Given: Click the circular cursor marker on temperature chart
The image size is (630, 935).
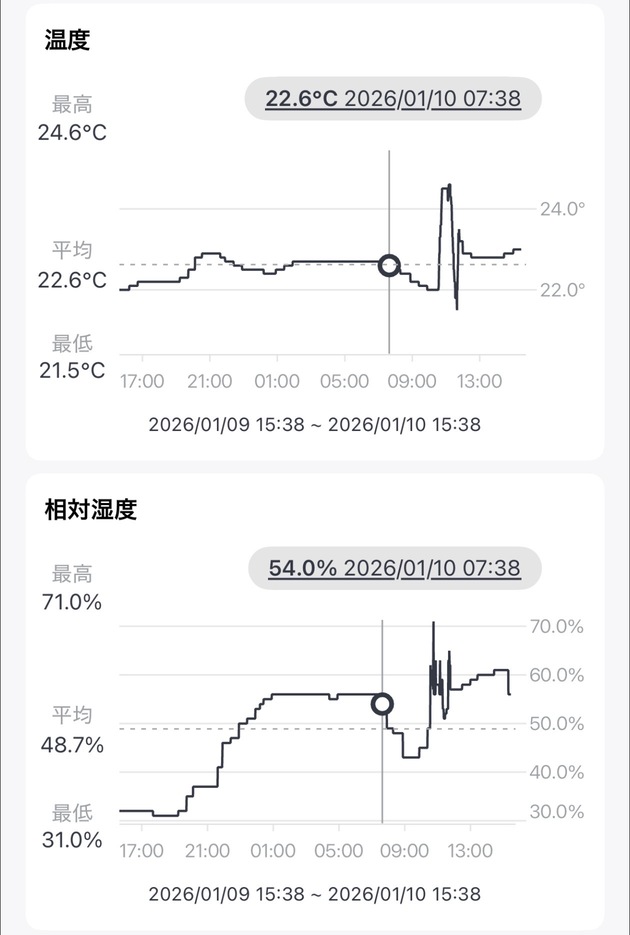Looking at the screenshot, I should [x=388, y=265].
